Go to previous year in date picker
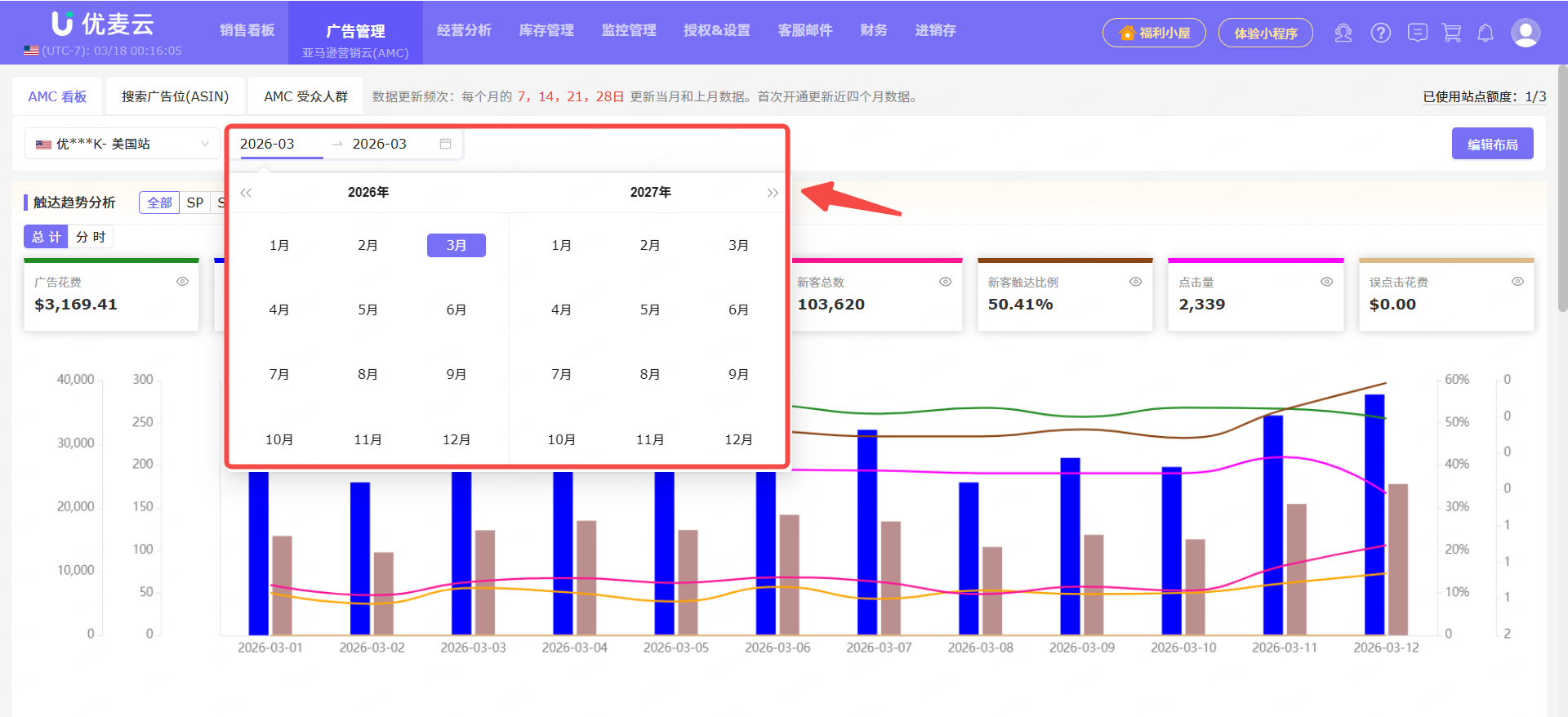This screenshot has width=1568, height=717. pyautogui.click(x=246, y=193)
